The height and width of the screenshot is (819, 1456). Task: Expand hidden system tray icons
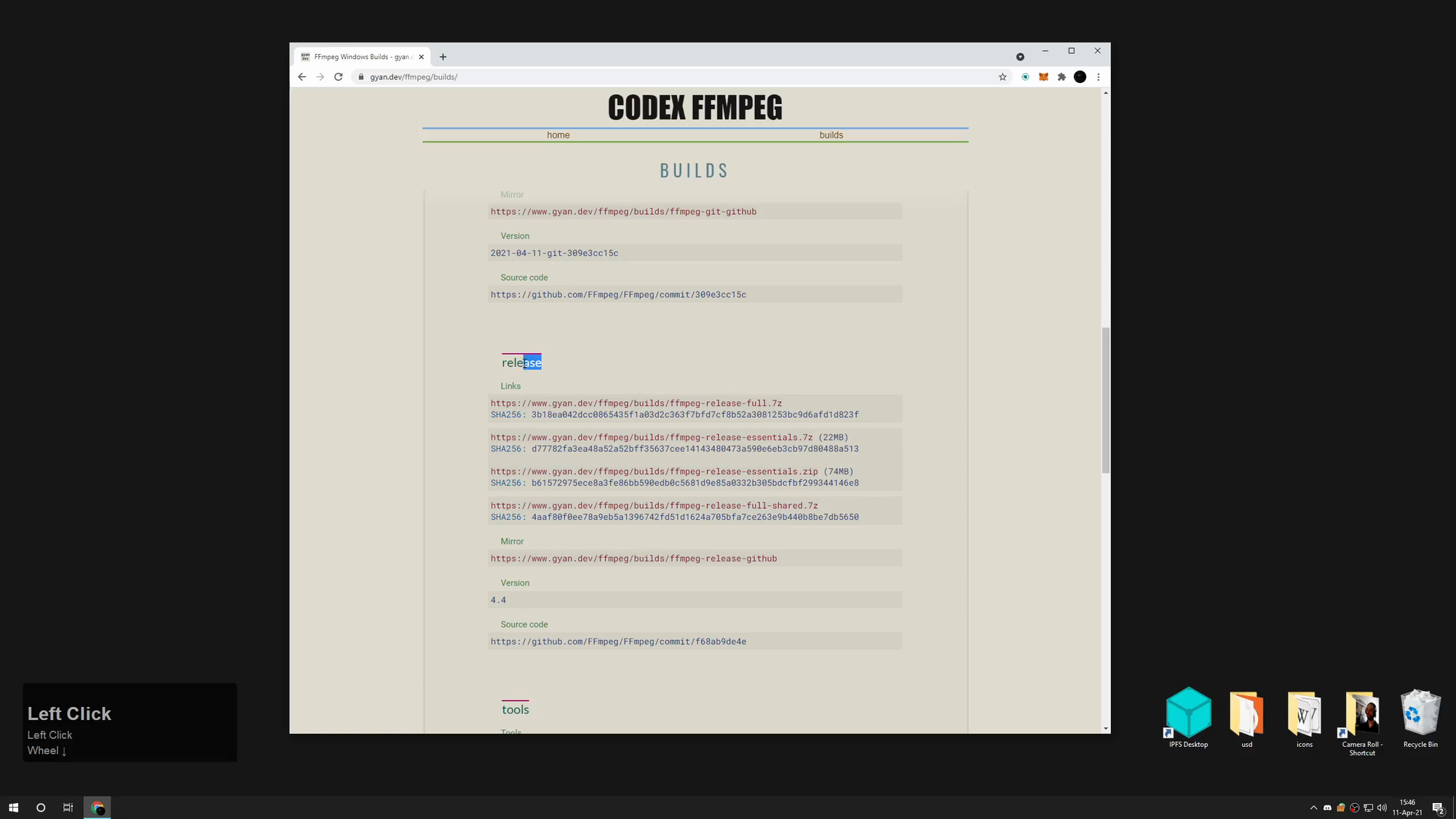[x=1313, y=807]
